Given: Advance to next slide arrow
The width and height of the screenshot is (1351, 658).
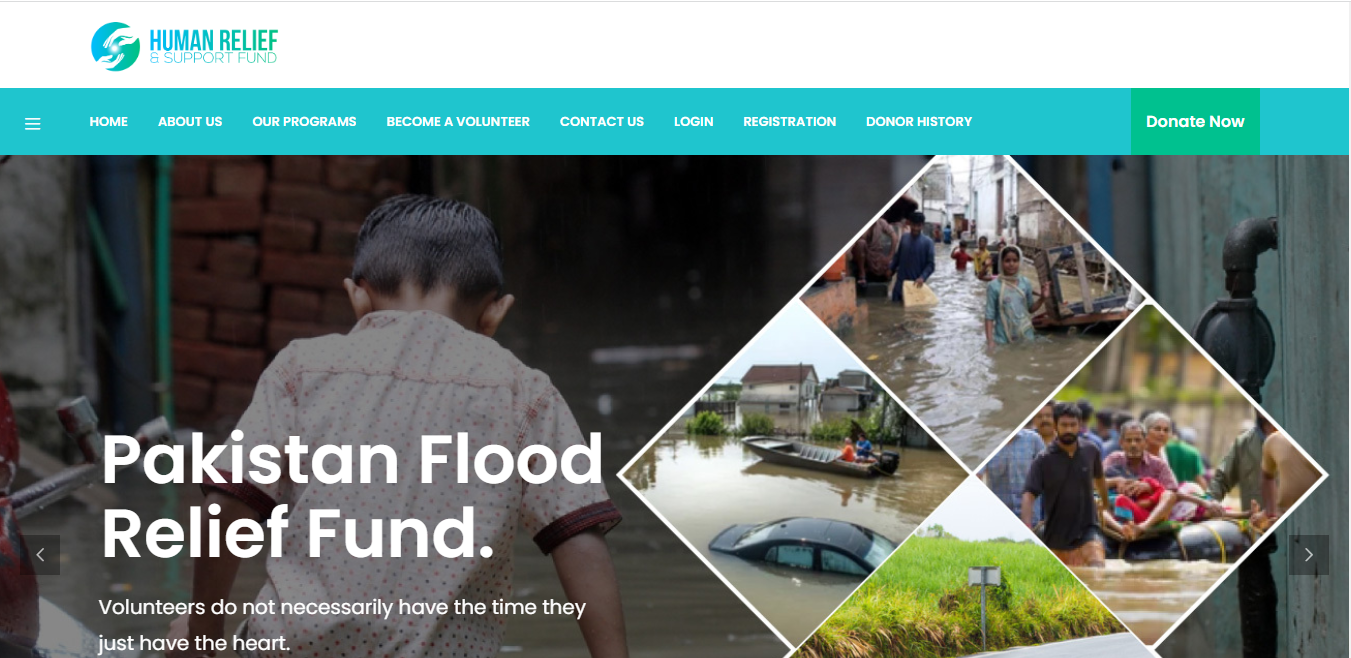Looking at the screenshot, I should [x=1308, y=555].
